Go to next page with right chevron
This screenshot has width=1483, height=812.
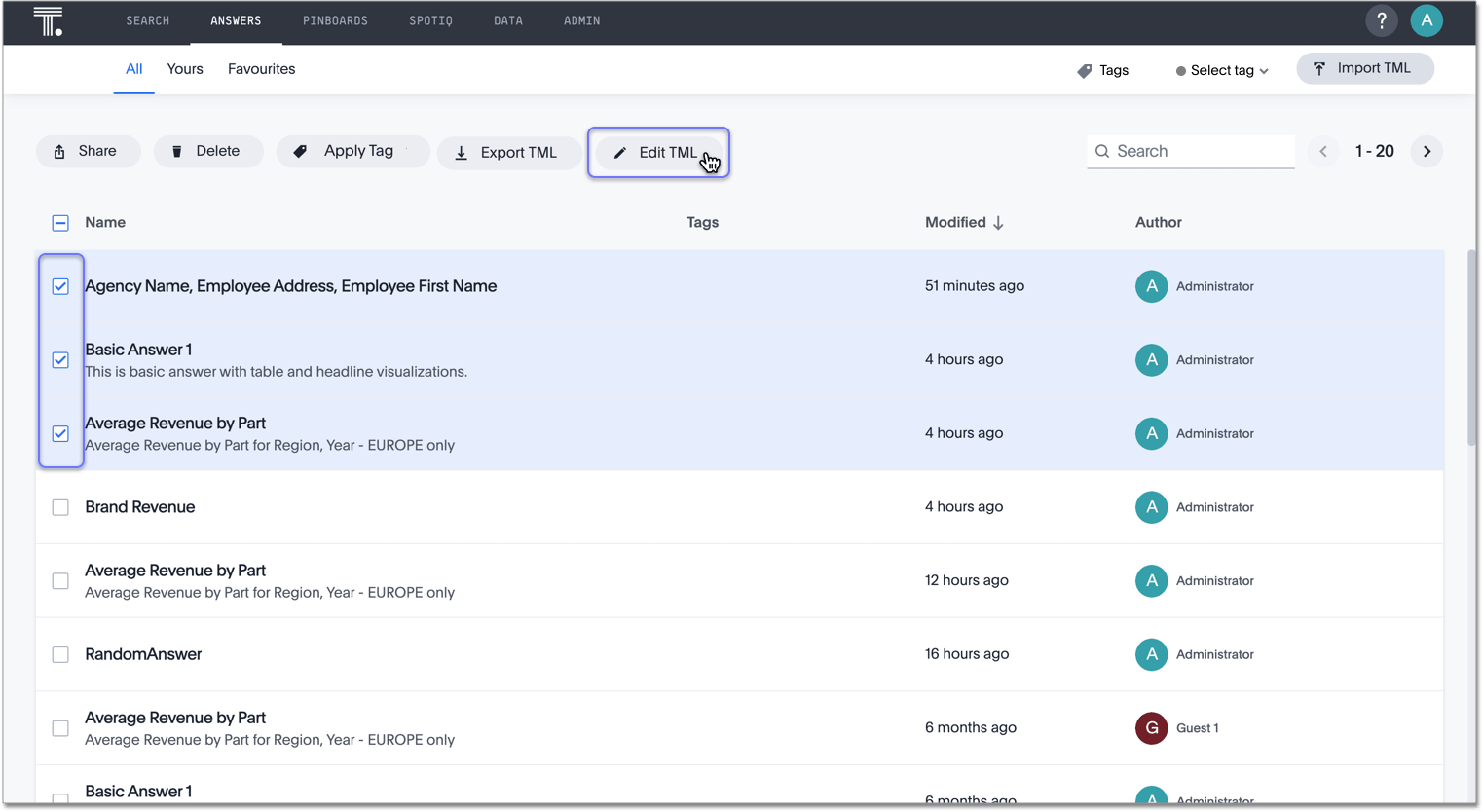1426,151
